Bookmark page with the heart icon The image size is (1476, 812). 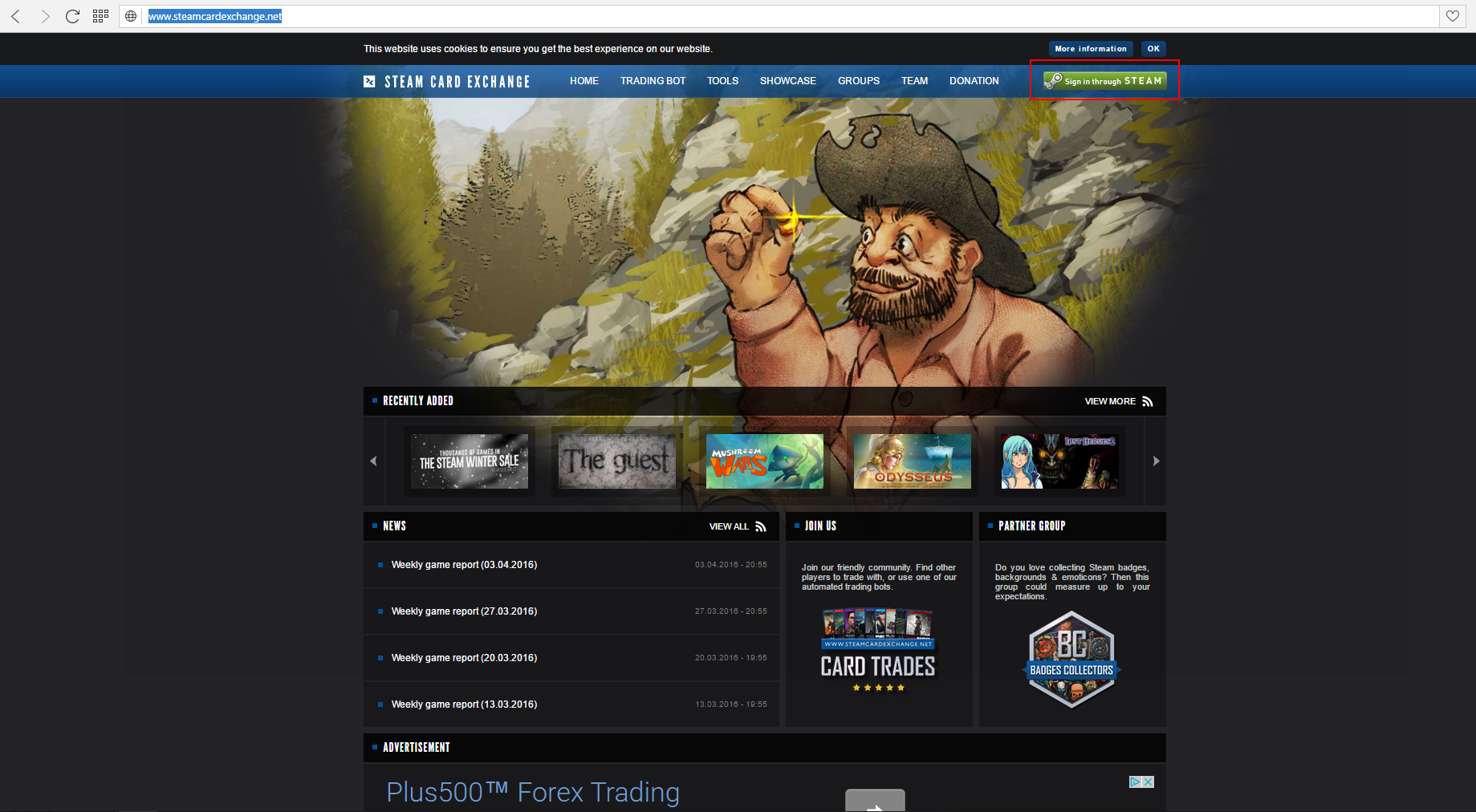point(1453,16)
